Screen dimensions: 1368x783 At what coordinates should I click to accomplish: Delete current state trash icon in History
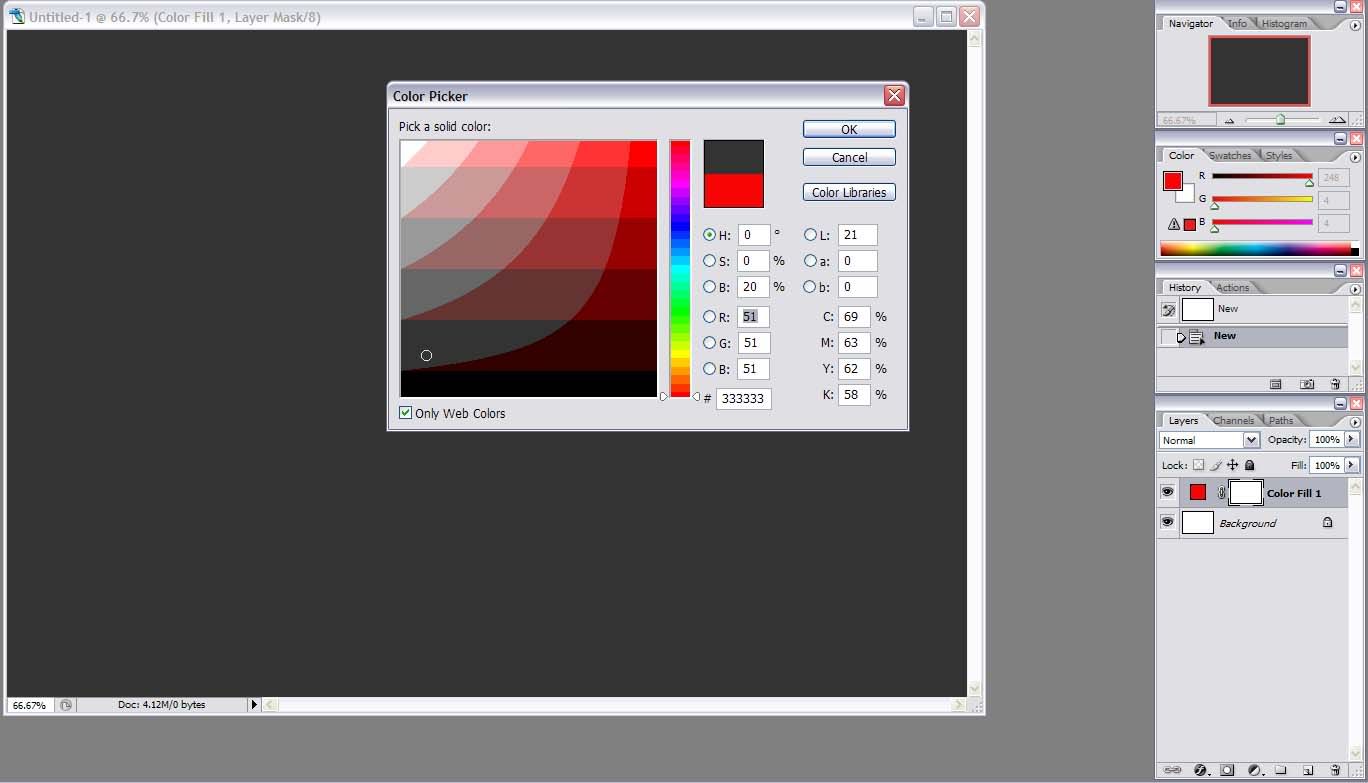click(1335, 384)
